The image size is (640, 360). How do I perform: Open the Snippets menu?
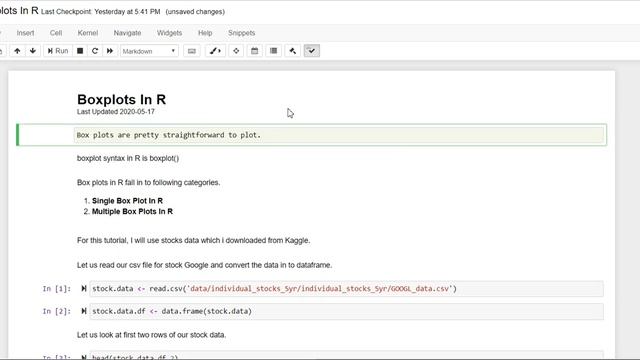coord(242,33)
